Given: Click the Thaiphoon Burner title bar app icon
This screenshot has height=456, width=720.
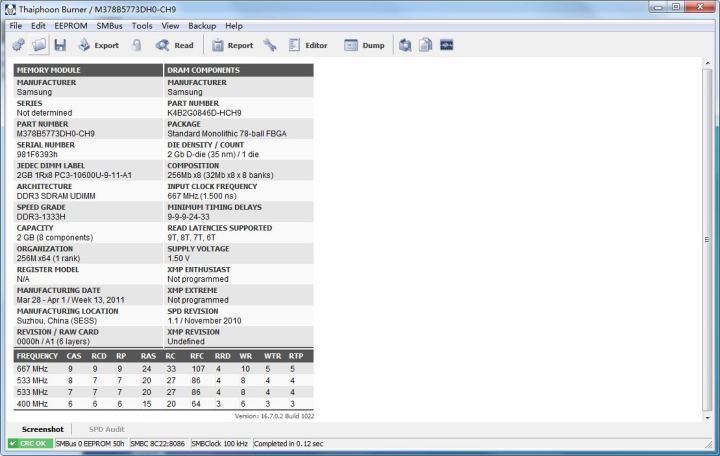Looking at the screenshot, I should tap(10, 9).
